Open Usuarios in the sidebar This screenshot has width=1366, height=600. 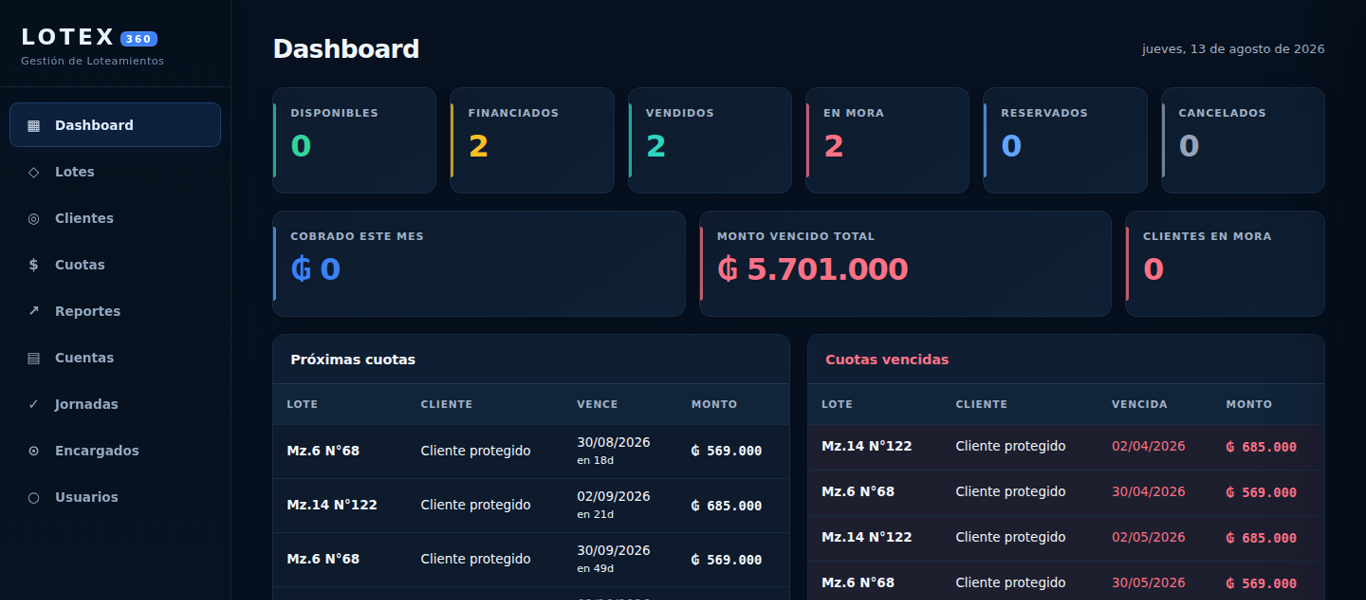[x=115, y=497]
